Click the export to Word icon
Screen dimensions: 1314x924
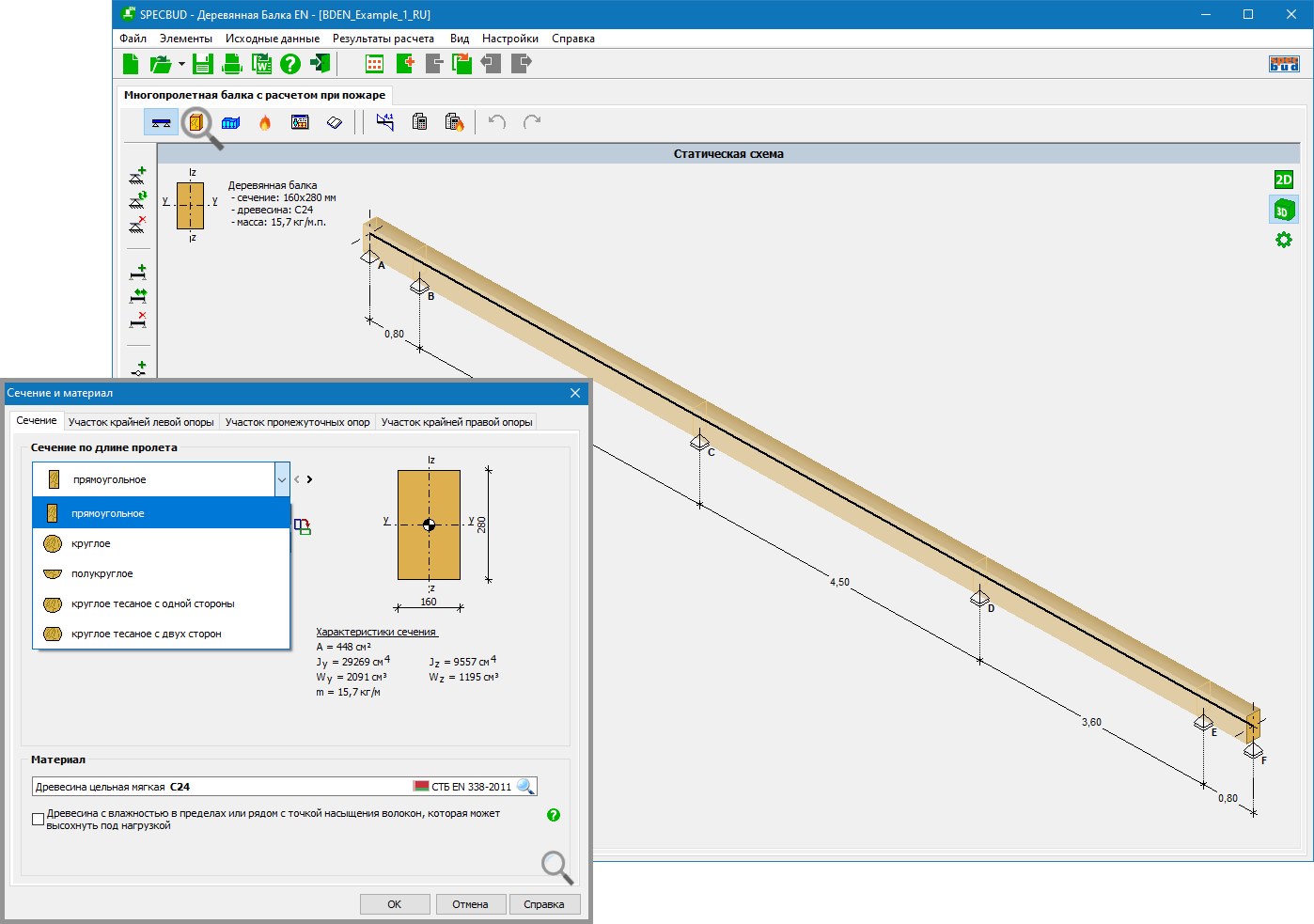262,64
